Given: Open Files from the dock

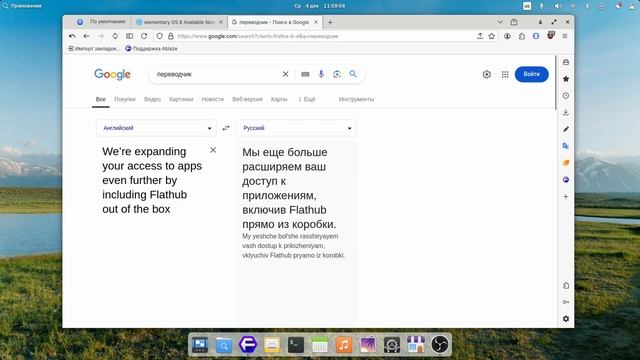Looking at the screenshot, I should pyautogui.click(x=223, y=345).
